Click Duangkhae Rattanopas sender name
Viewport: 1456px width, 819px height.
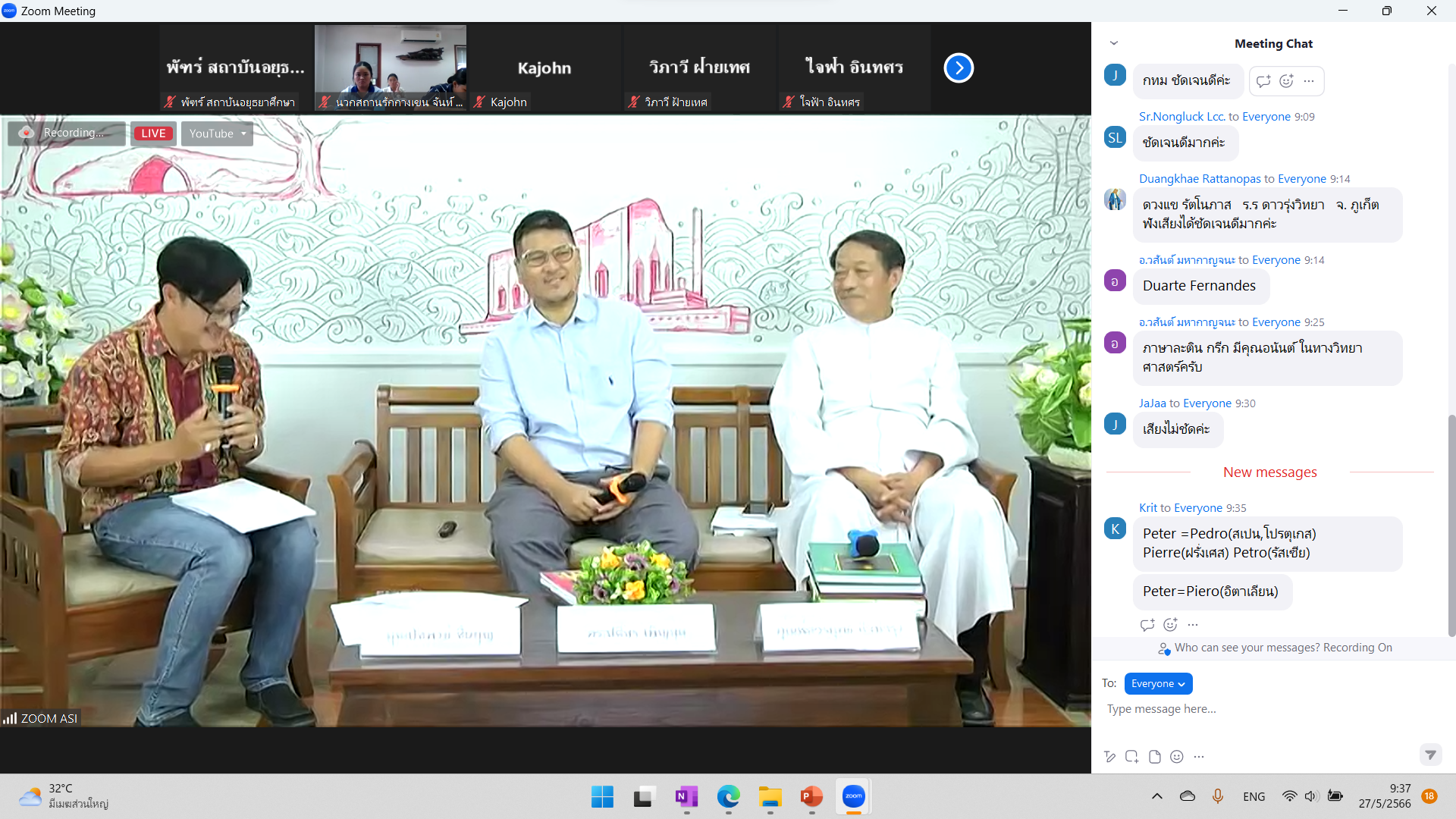[1200, 179]
